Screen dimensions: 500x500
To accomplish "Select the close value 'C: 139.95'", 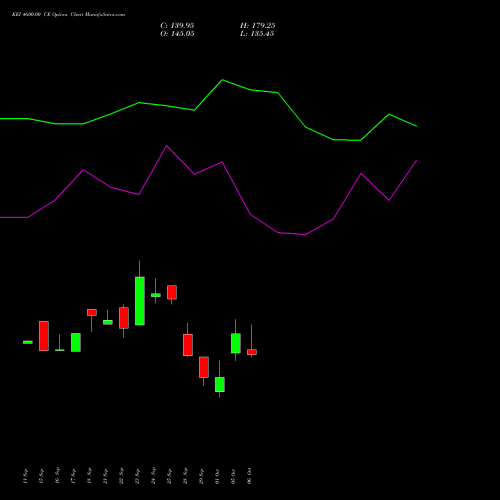I will point(177,26).
